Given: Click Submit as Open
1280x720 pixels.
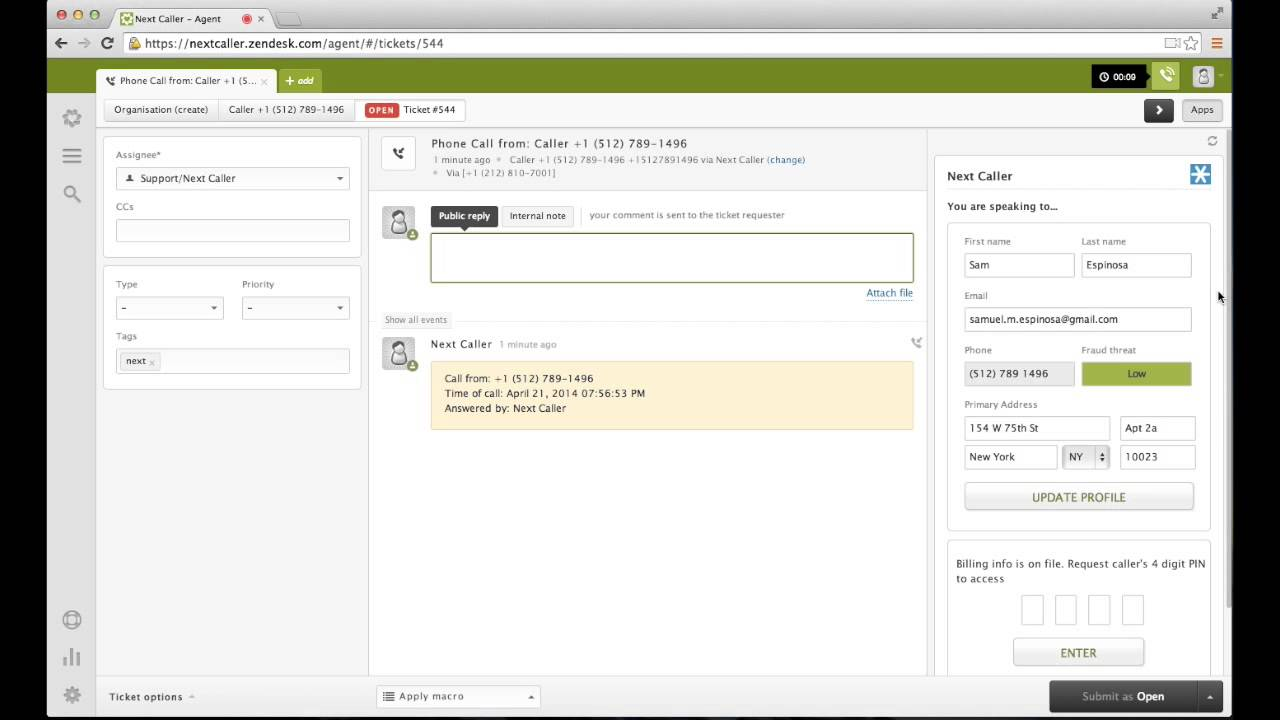Looking at the screenshot, I should [x=1123, y=696].
